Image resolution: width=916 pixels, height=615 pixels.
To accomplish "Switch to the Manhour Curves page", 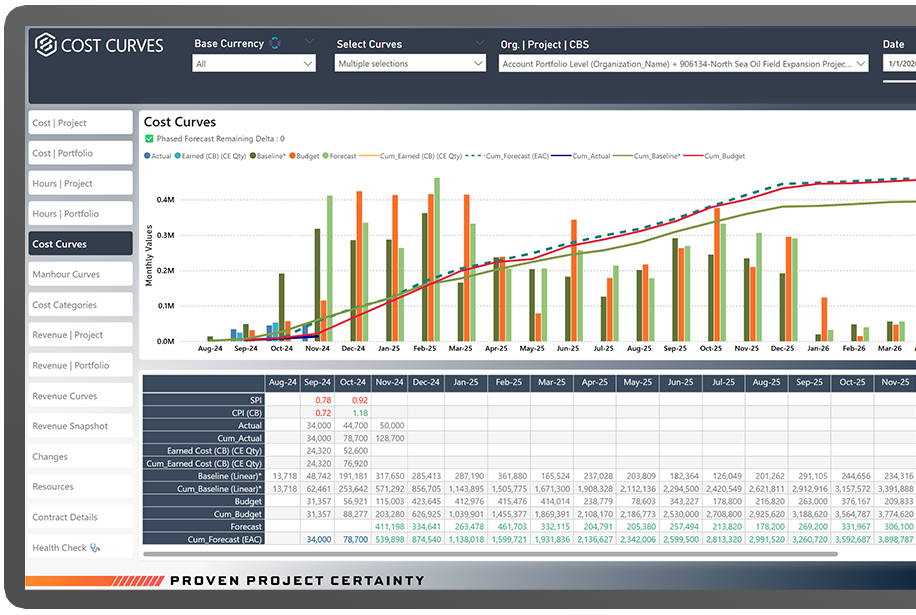I will (x=80, y=274).
